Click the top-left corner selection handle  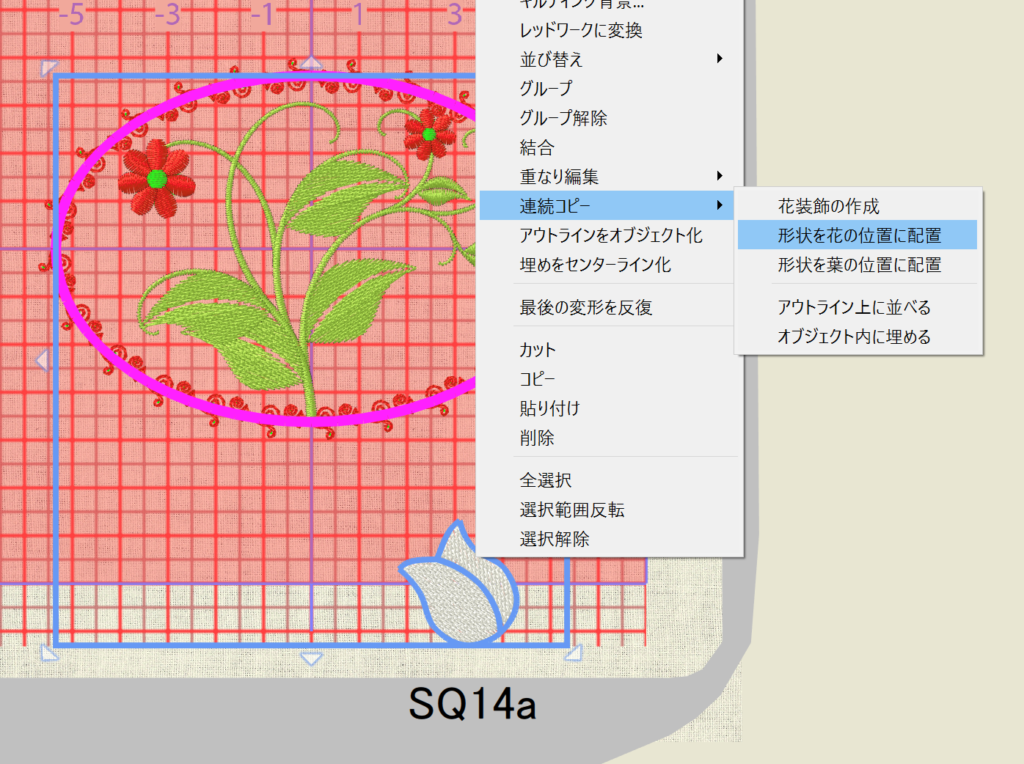click(47, 68)
